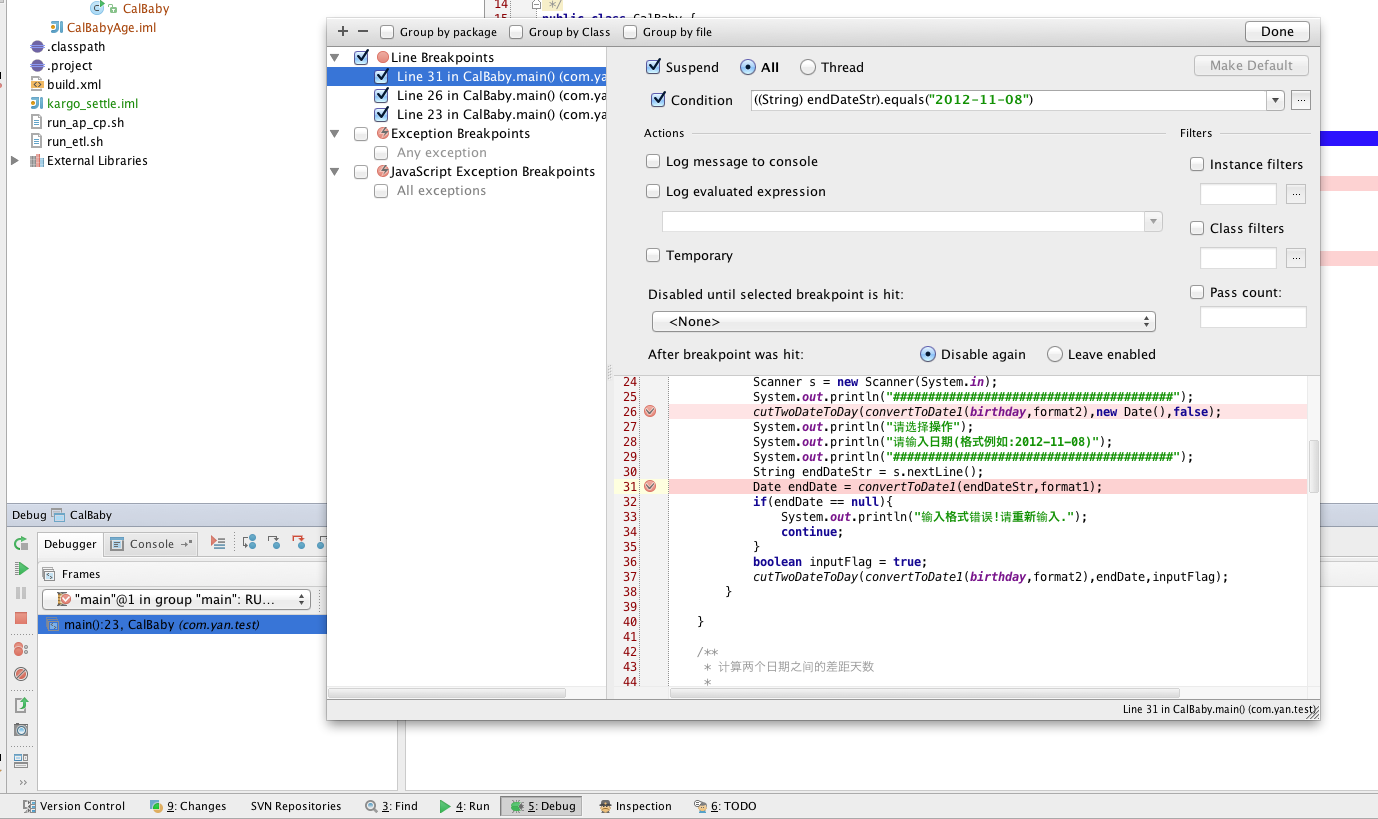
Task: Check the Log message to console option
Action: (653, 162)
